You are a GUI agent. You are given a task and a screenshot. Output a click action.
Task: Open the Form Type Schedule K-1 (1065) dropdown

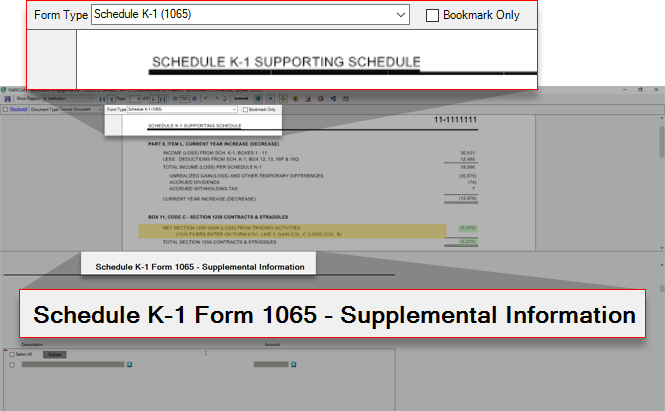(182, 109)
